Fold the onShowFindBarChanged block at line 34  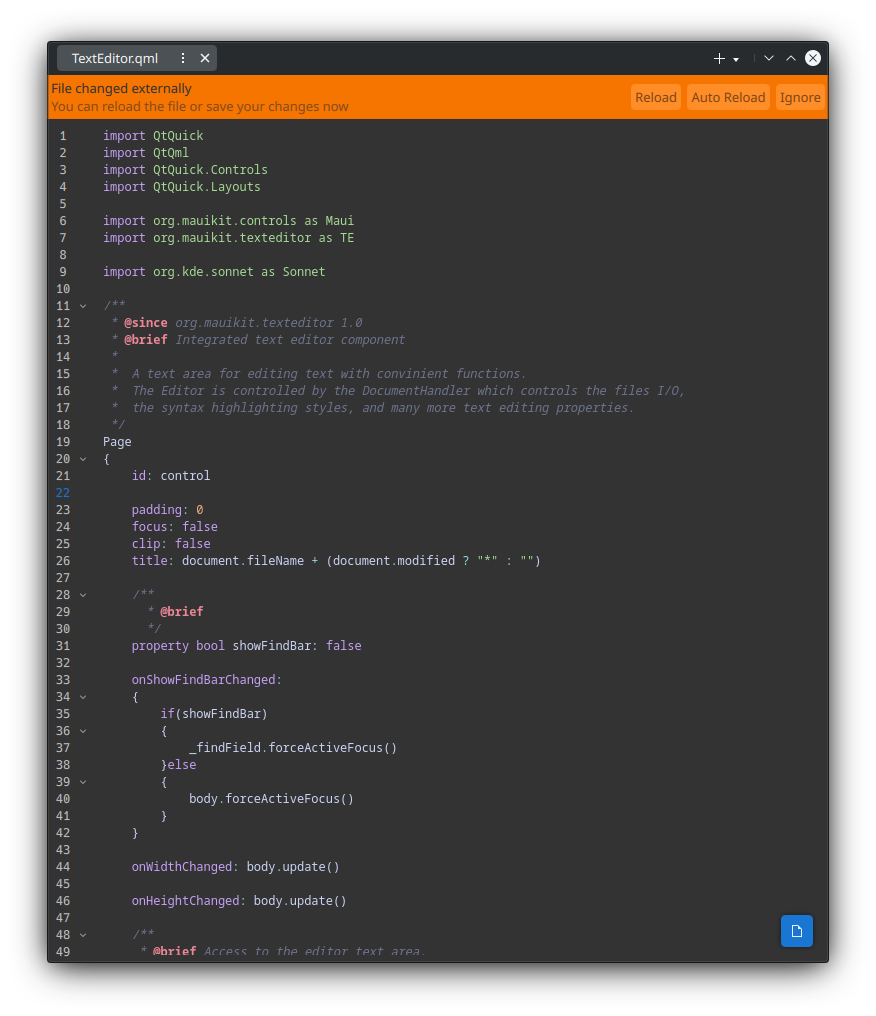[83, 697]
